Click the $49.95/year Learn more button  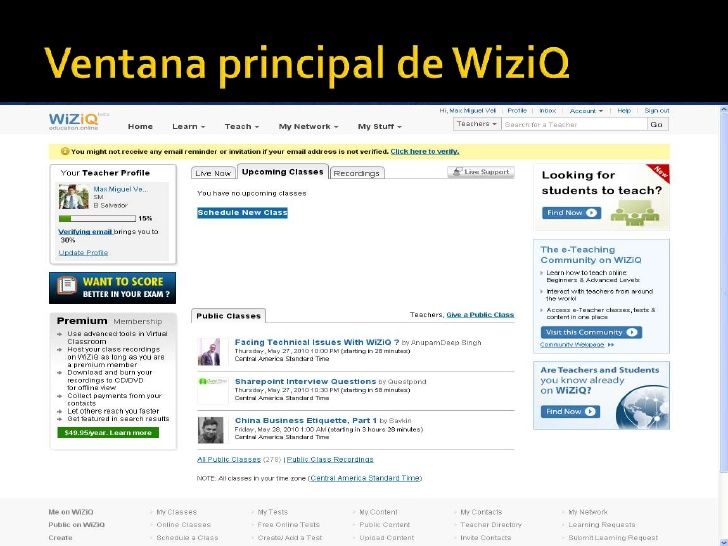click(108, 433)
